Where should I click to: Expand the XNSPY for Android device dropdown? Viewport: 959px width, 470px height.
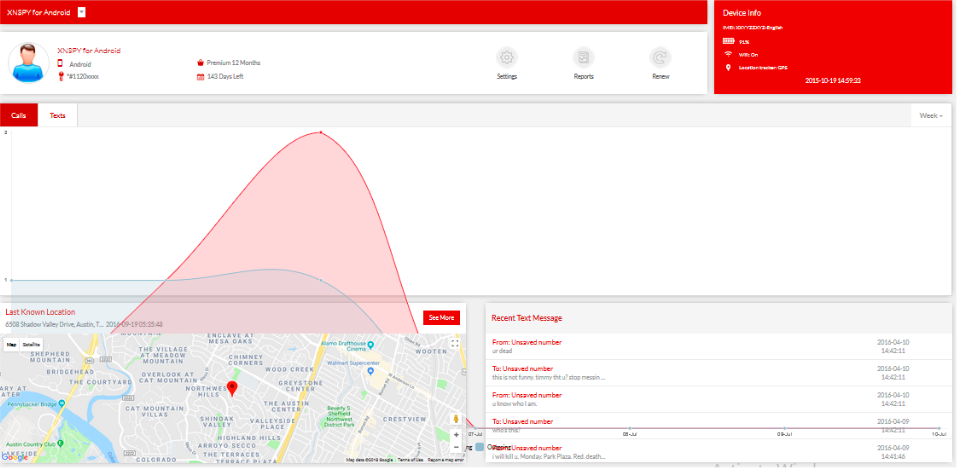[81, 12]
